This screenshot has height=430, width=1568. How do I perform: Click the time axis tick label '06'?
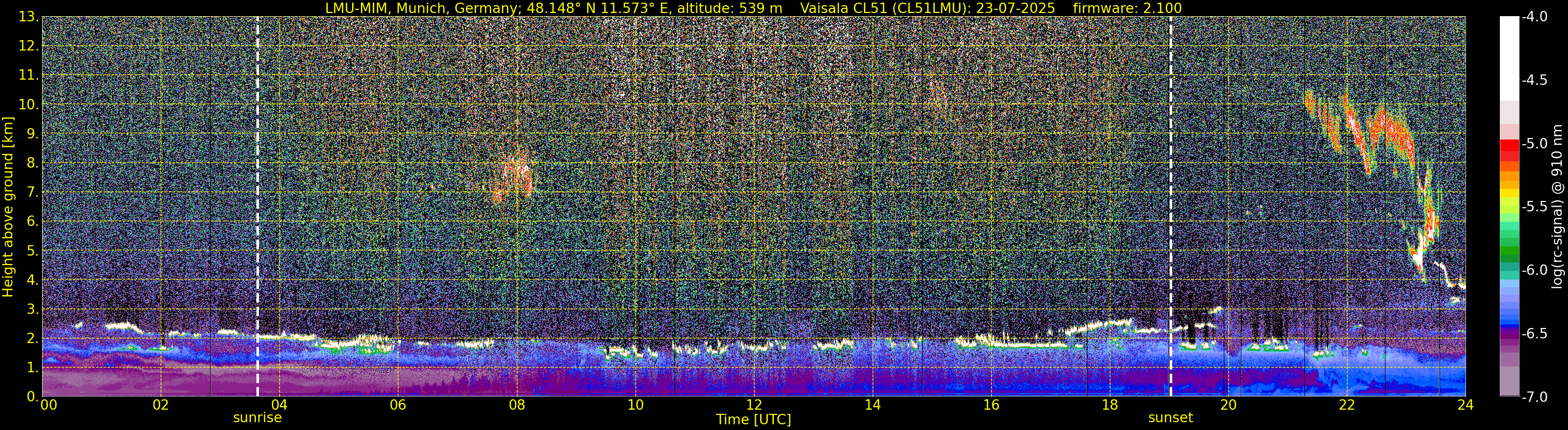397,405
